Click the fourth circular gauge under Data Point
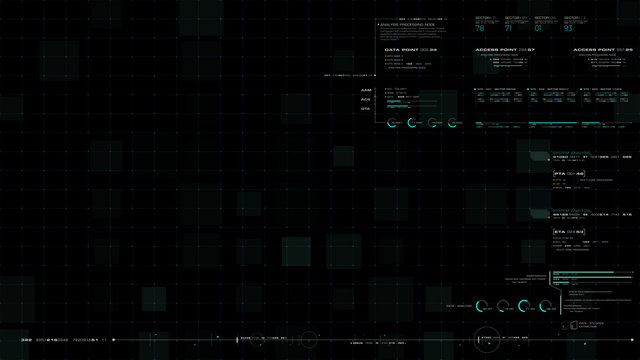 pyautogui.click(x=452, y=122)
